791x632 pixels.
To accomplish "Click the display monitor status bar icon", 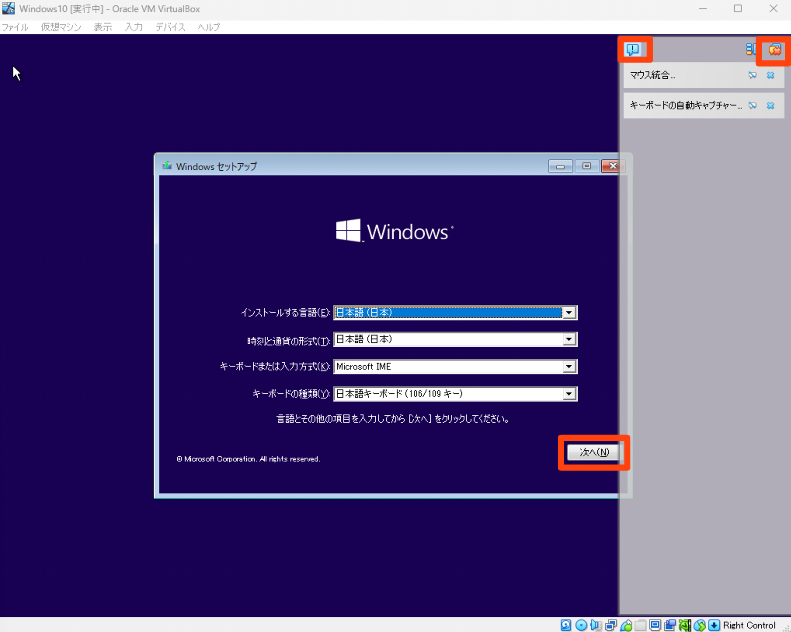I will (x=655, y=625).
